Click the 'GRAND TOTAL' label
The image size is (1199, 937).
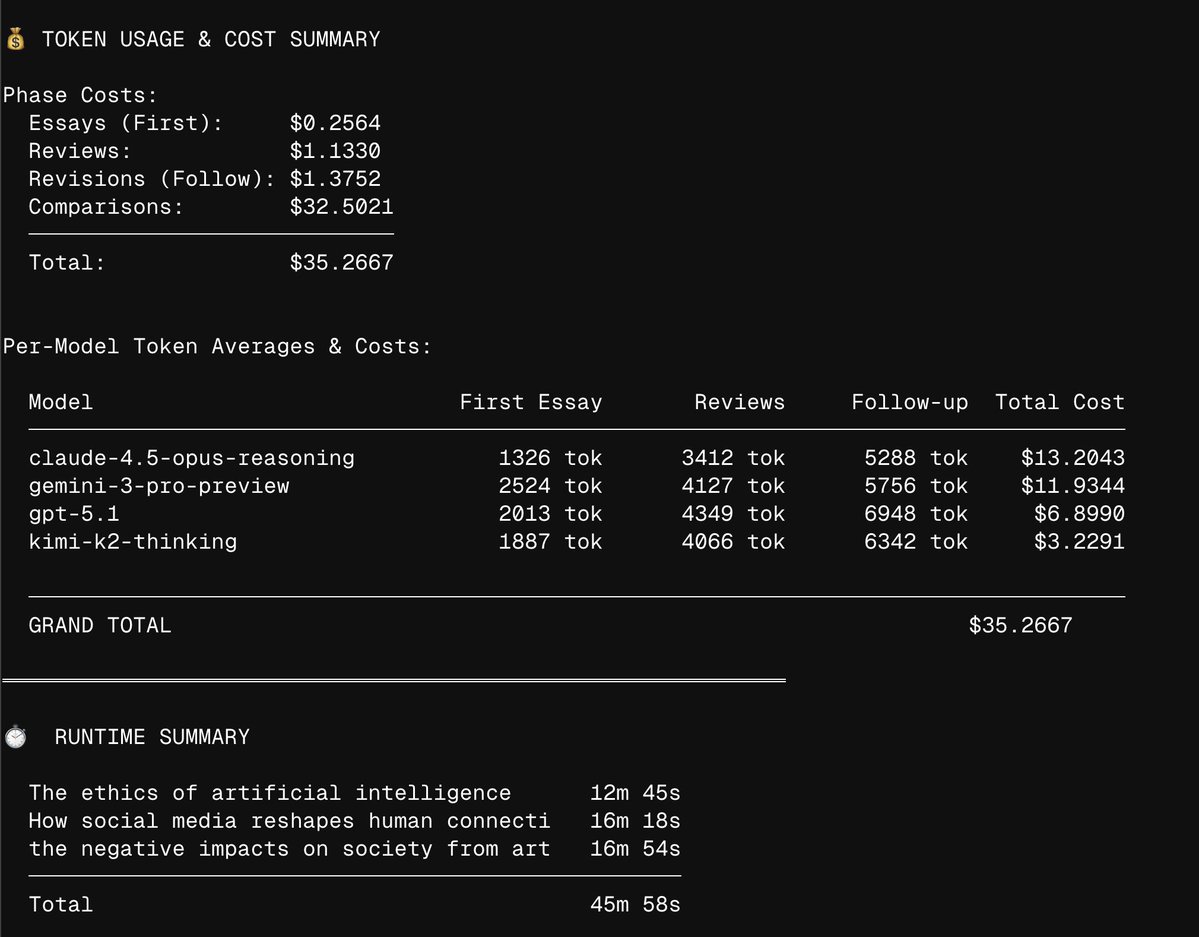[99, 625]
